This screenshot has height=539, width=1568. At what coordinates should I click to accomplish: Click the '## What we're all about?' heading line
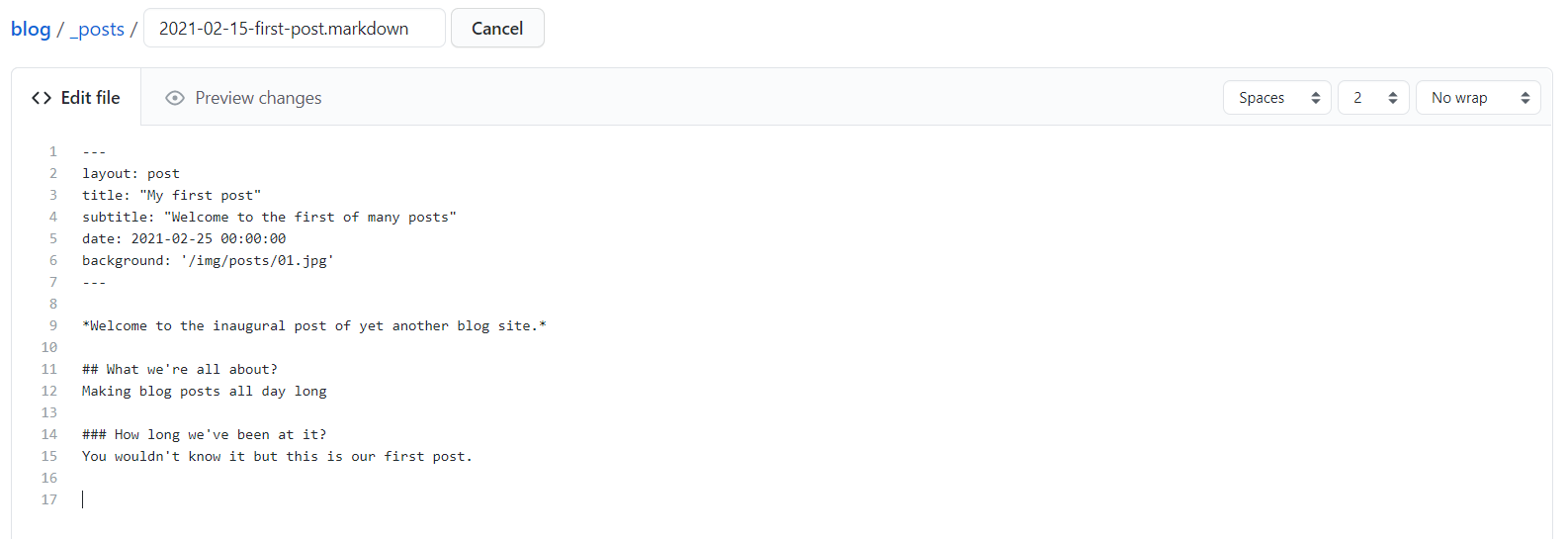click(180, 369)
